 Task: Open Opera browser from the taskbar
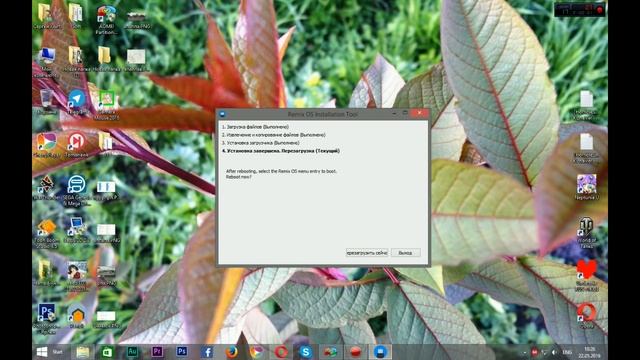coord(281,352)
